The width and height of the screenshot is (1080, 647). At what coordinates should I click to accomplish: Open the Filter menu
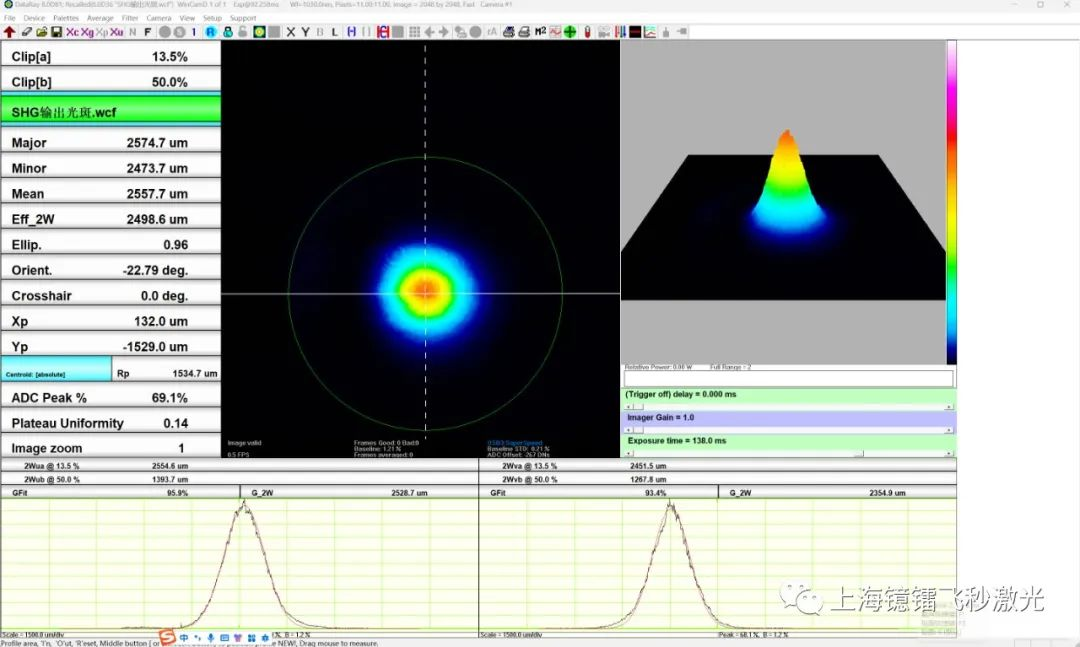130,18
